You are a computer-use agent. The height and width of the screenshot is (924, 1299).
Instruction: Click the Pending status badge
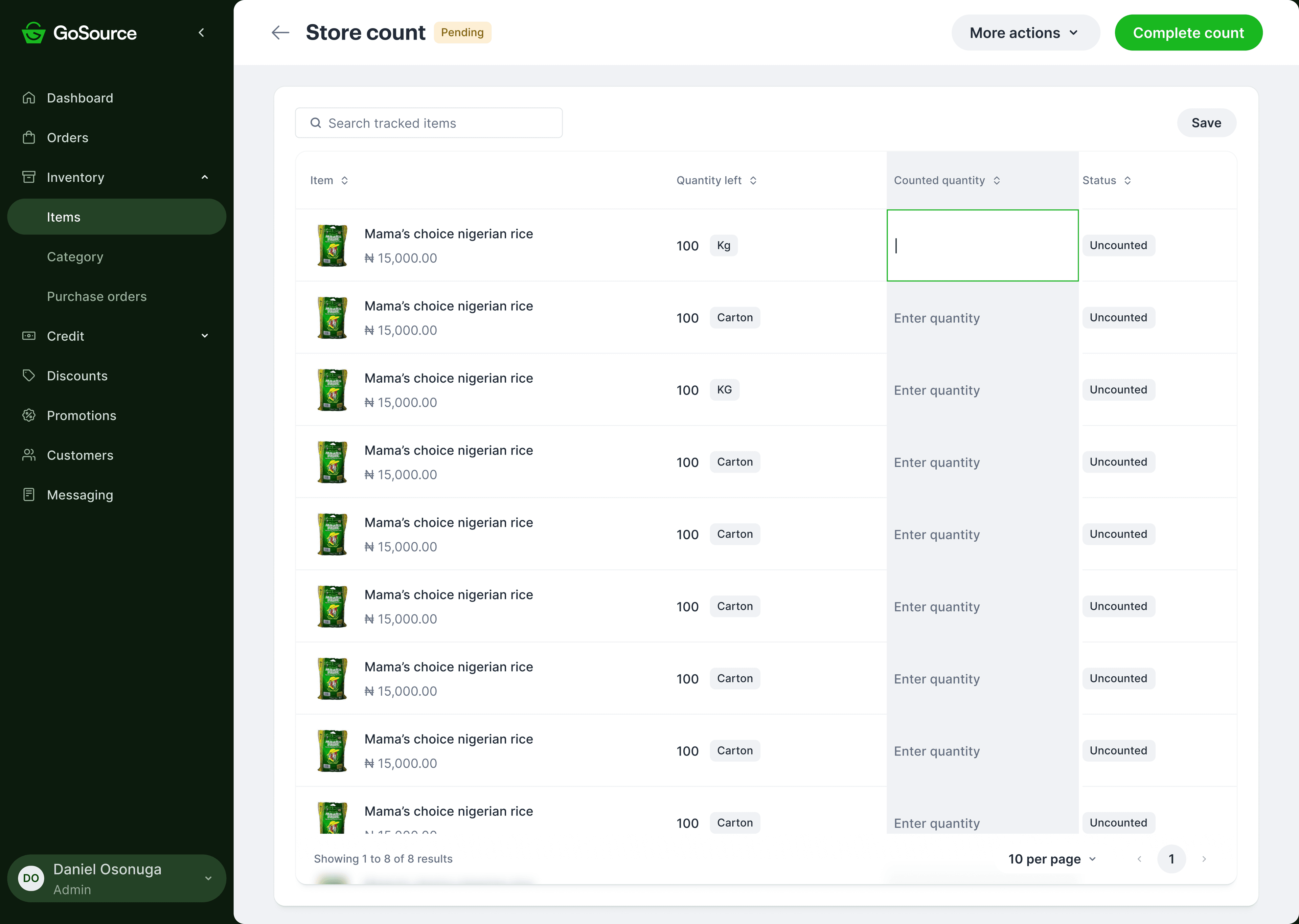pos(462,32)
